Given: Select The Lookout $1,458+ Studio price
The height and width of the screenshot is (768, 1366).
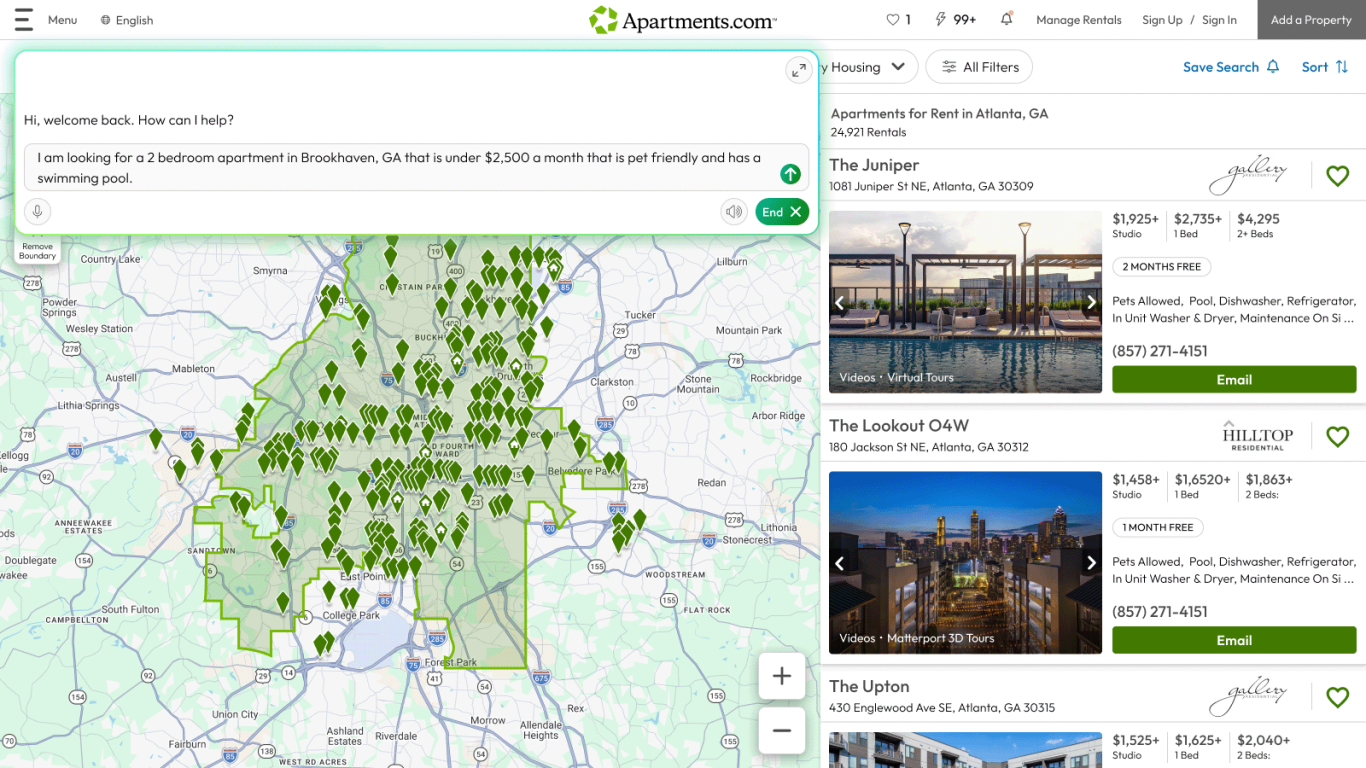Looking at the screenshot, I should click(x=1136, y=486).
